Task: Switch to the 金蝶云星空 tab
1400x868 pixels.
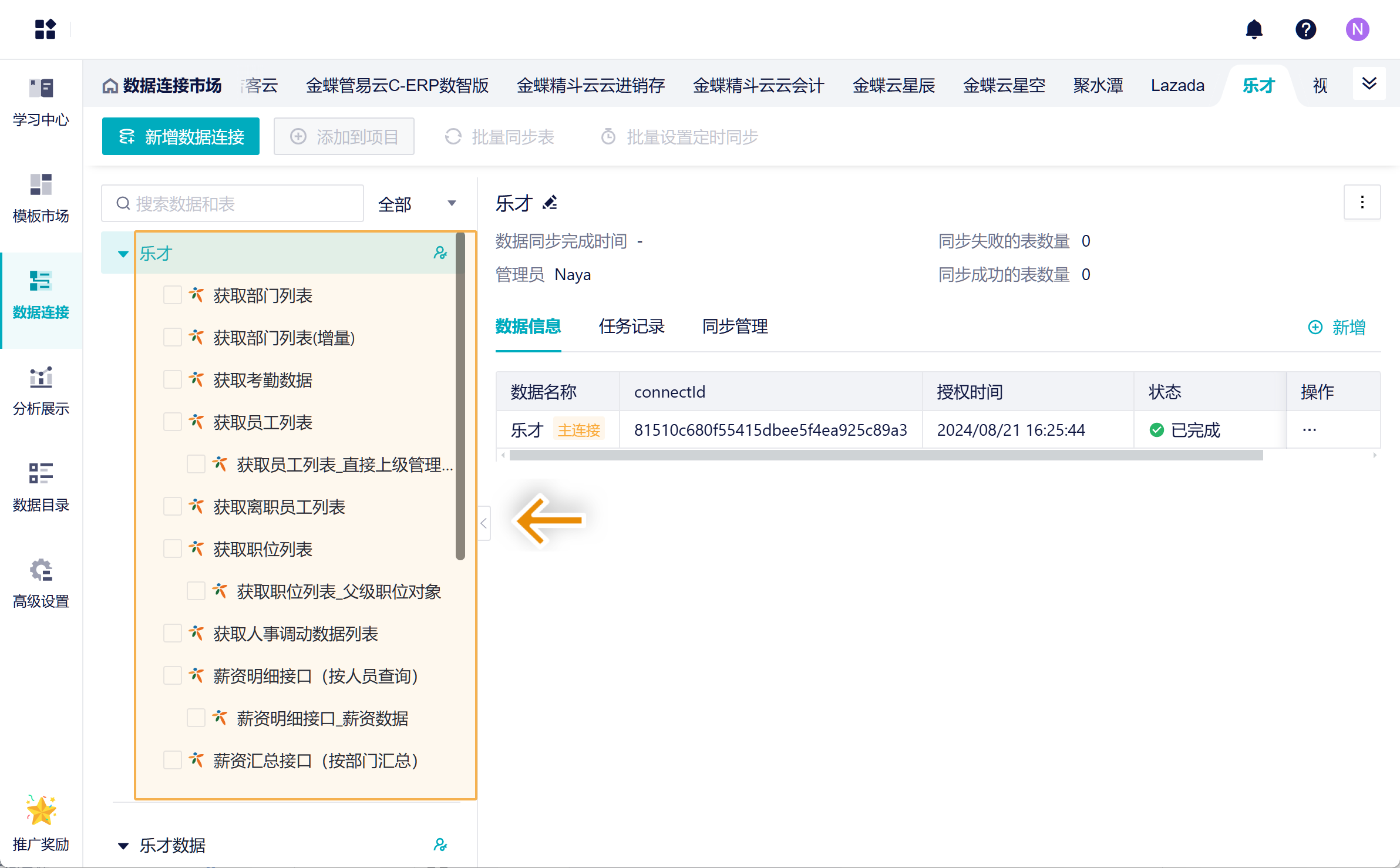Action: coord(1004,86)
